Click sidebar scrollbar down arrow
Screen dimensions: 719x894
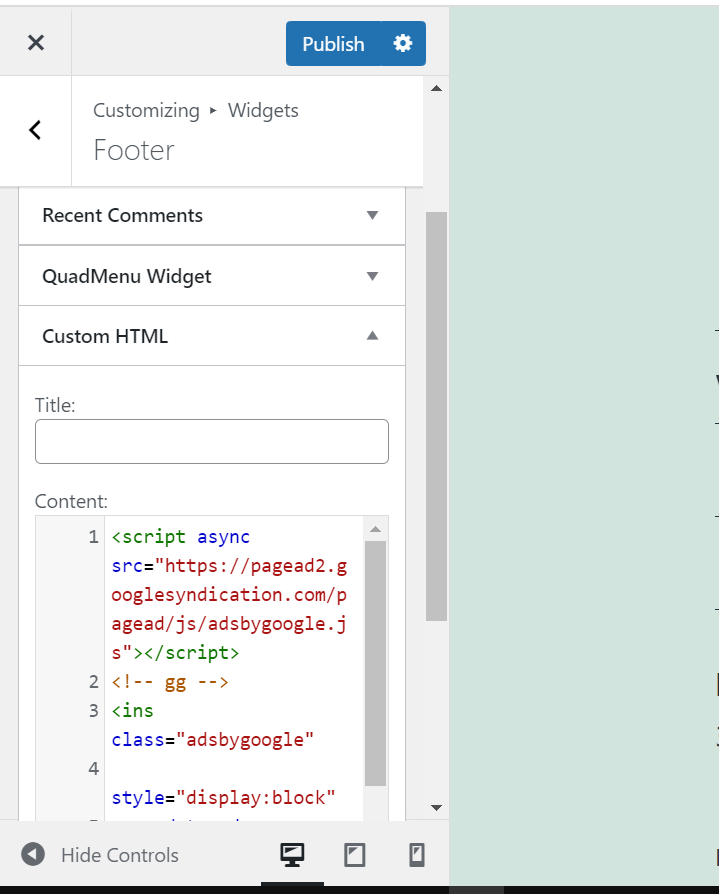[x=437, y=807]
